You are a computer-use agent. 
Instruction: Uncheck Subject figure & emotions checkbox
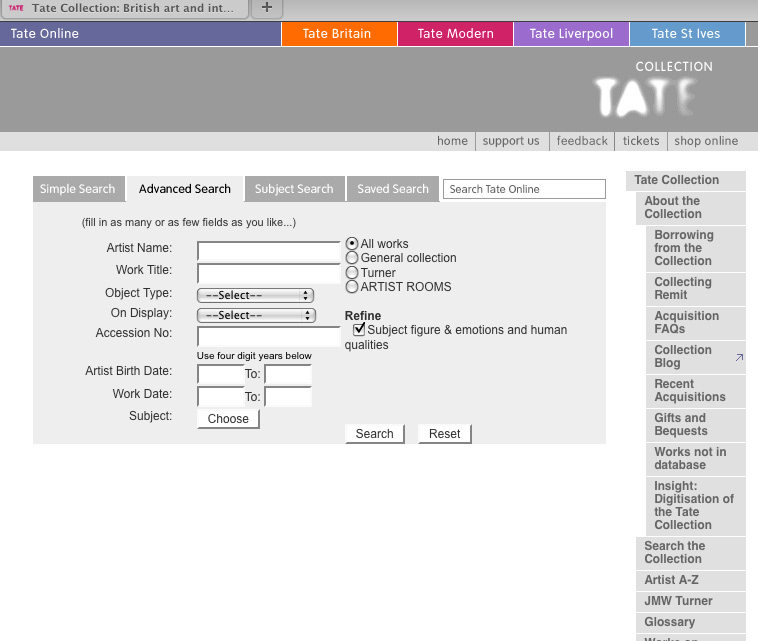[359, 329]
